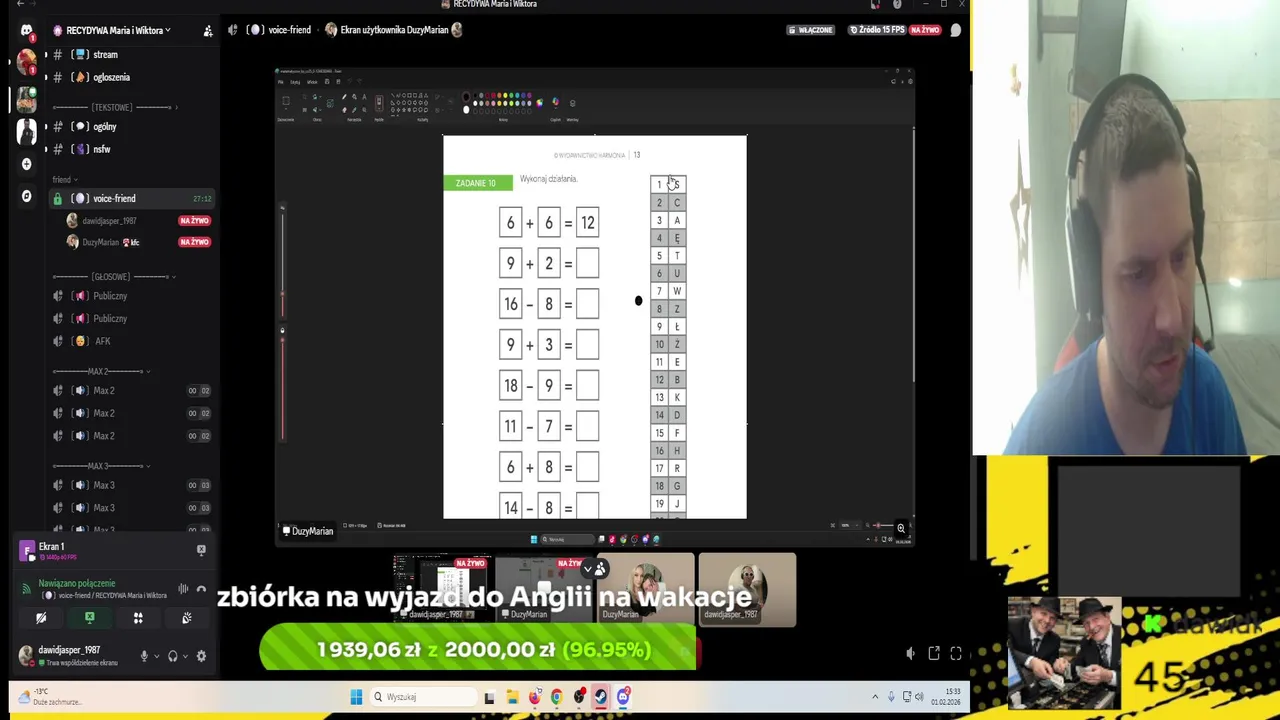Deafen with the headphones icon
1280x720 pixels.
point(173,656)
